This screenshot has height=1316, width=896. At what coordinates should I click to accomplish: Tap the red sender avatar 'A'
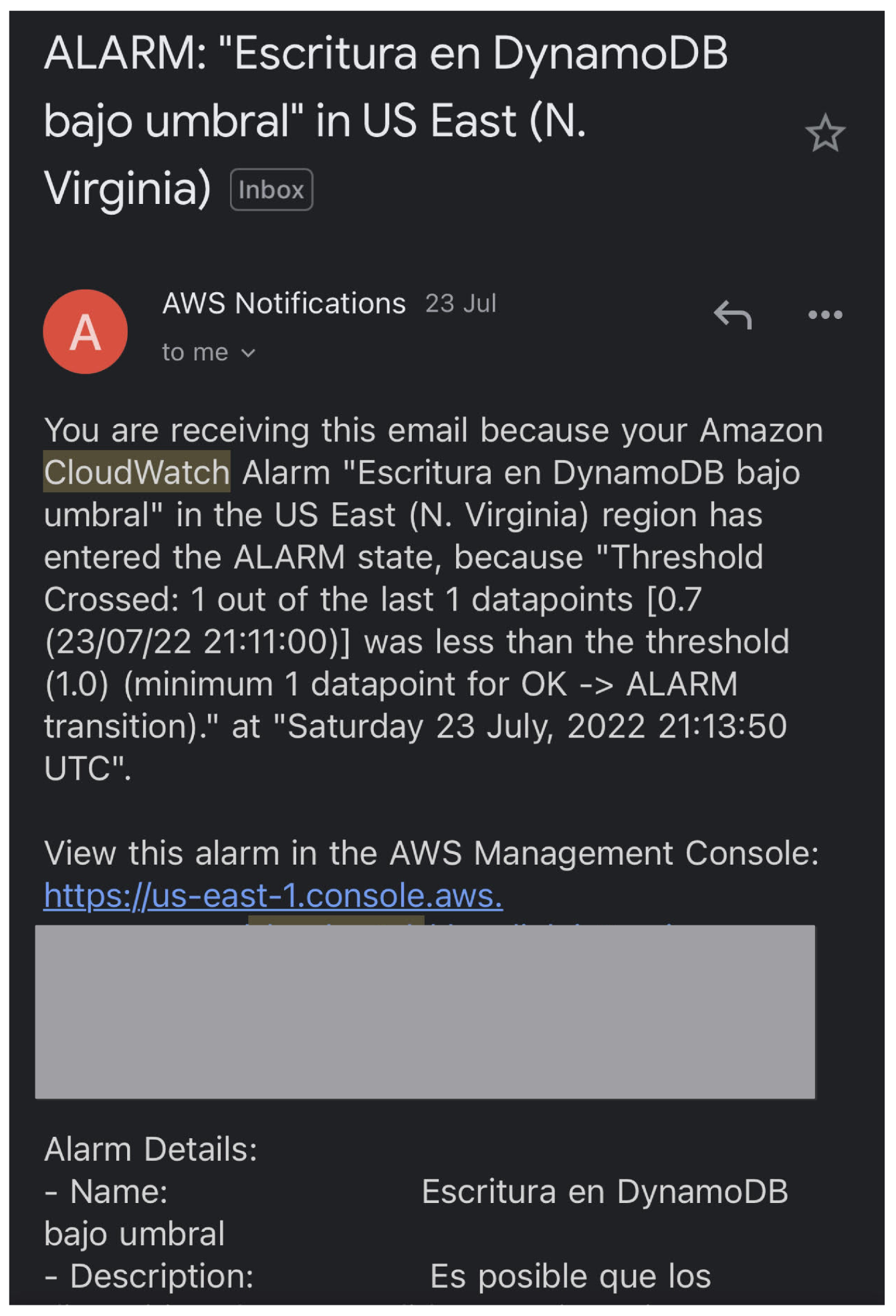tap(86, 332)
